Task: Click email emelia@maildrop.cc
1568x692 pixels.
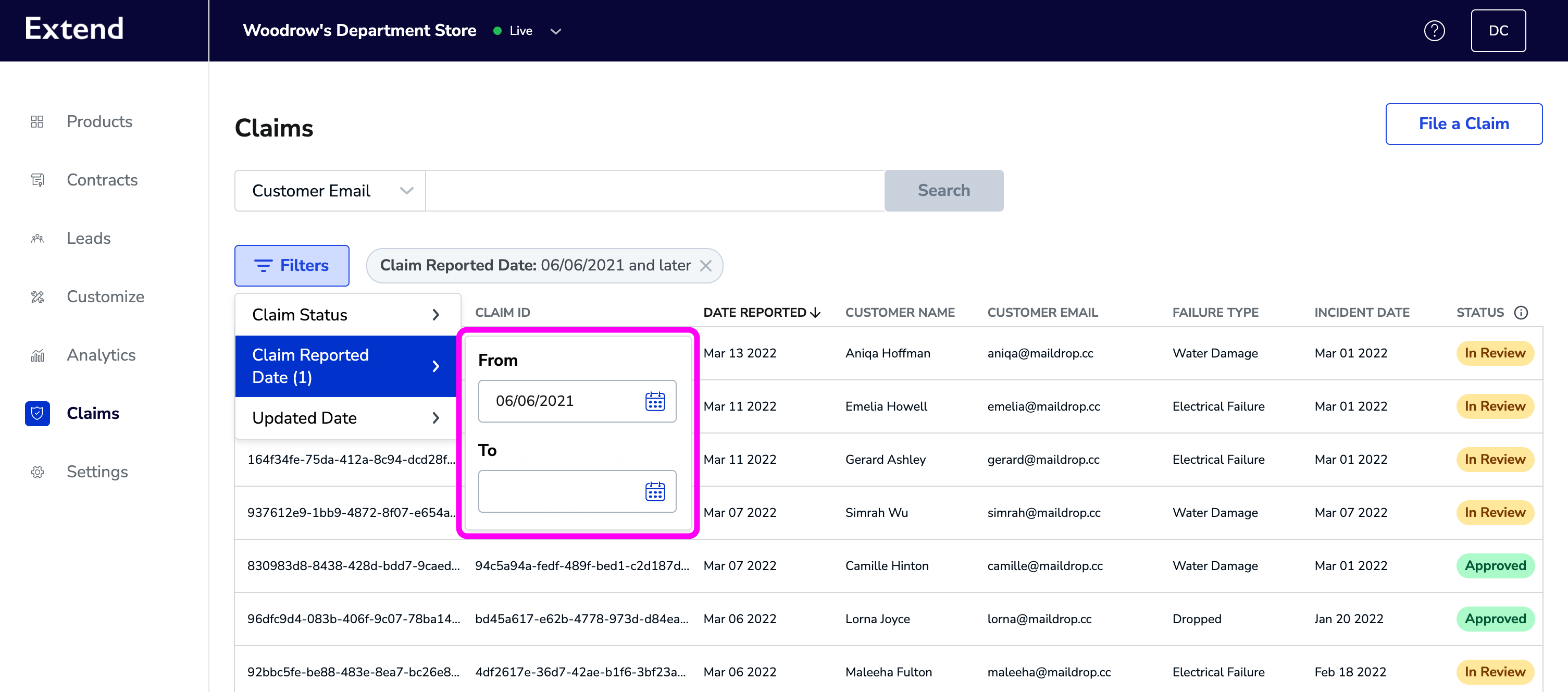Action: pyautogui.click(x=1043, y=406)
